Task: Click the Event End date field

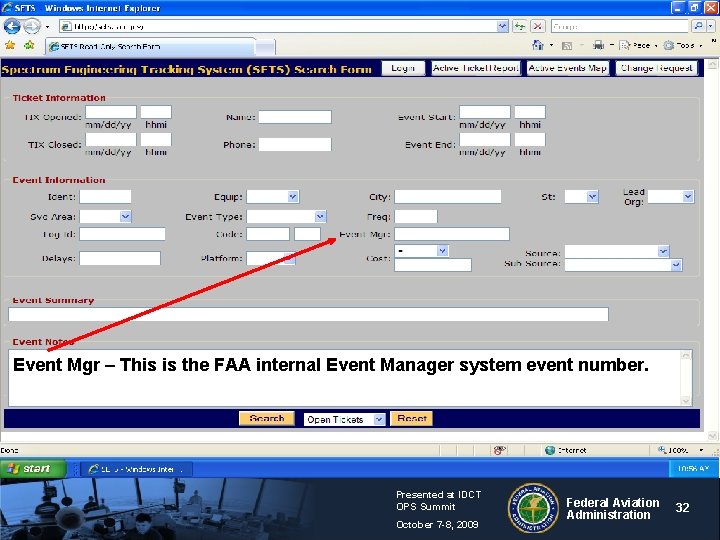Action: click(484, 140)
